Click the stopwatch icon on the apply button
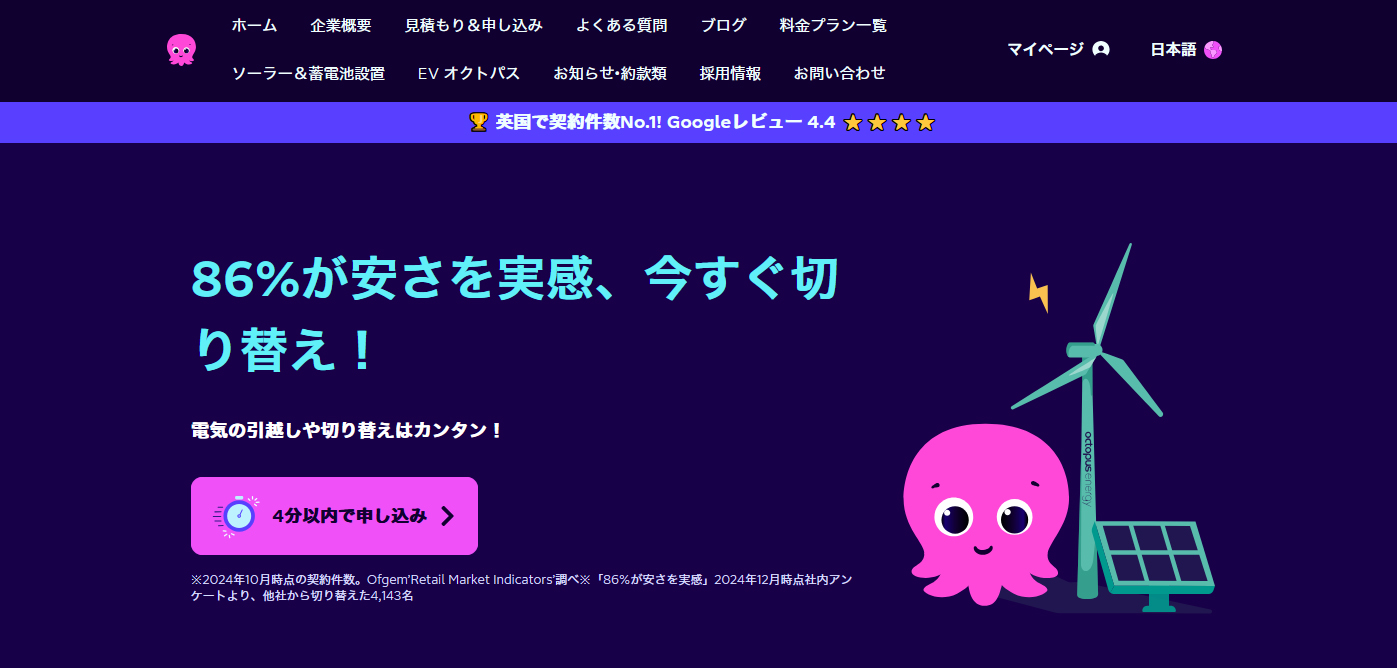Viewport: 1397px width, 668px height. [x=237, y=516]
